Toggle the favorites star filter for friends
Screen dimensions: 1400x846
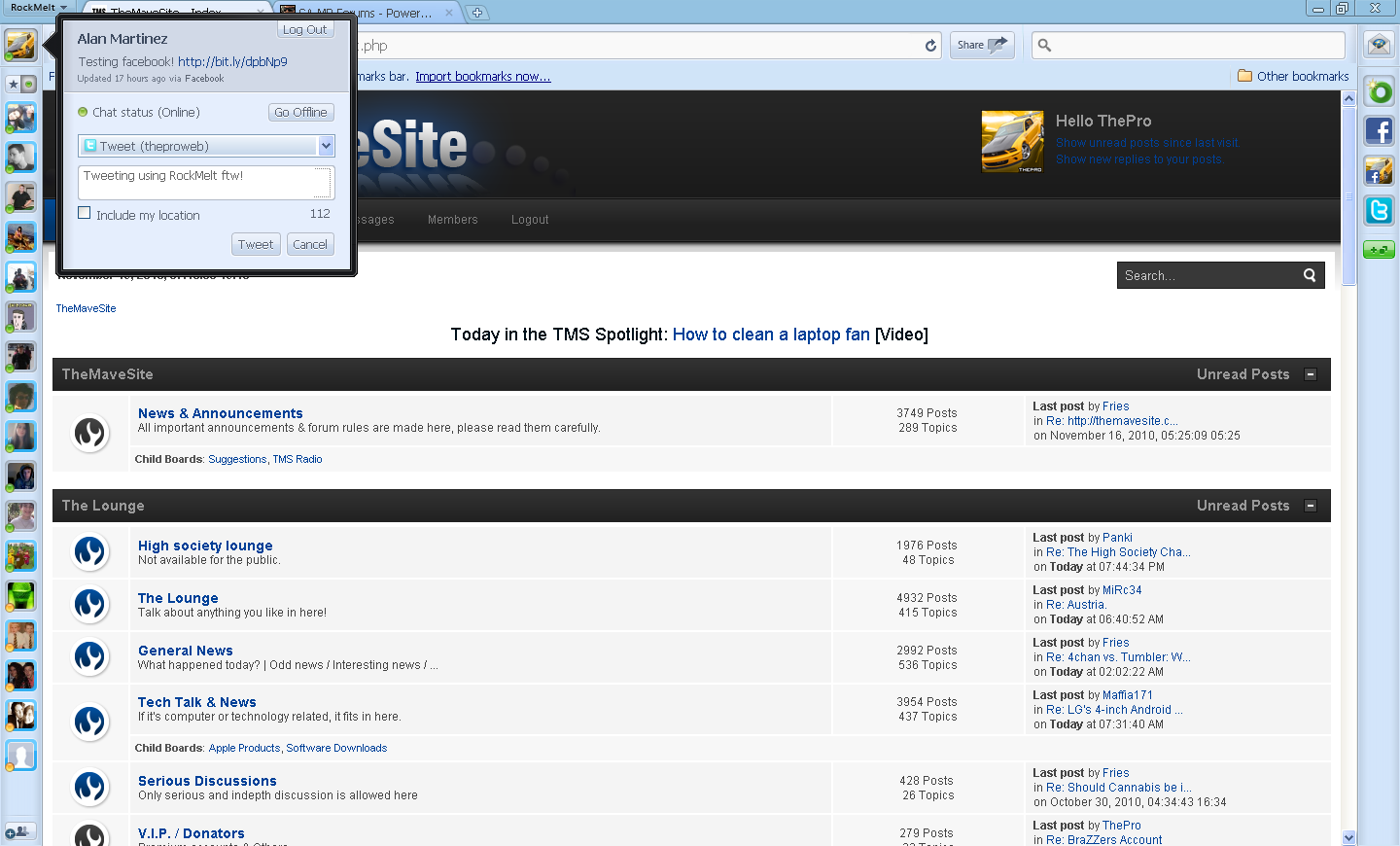(x=13, y=85)
